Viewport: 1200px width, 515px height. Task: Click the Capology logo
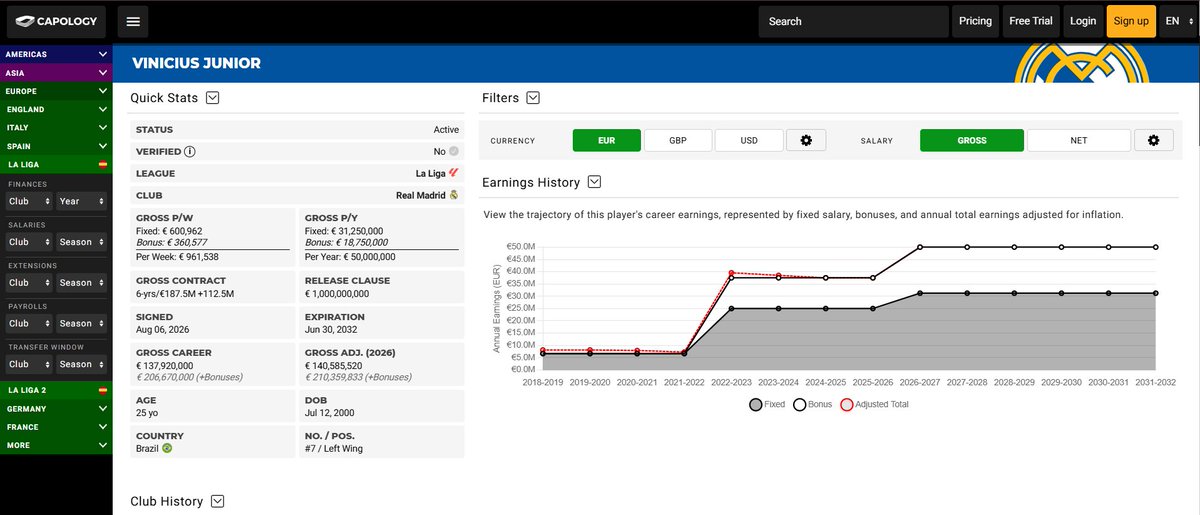tap(55, 21)
